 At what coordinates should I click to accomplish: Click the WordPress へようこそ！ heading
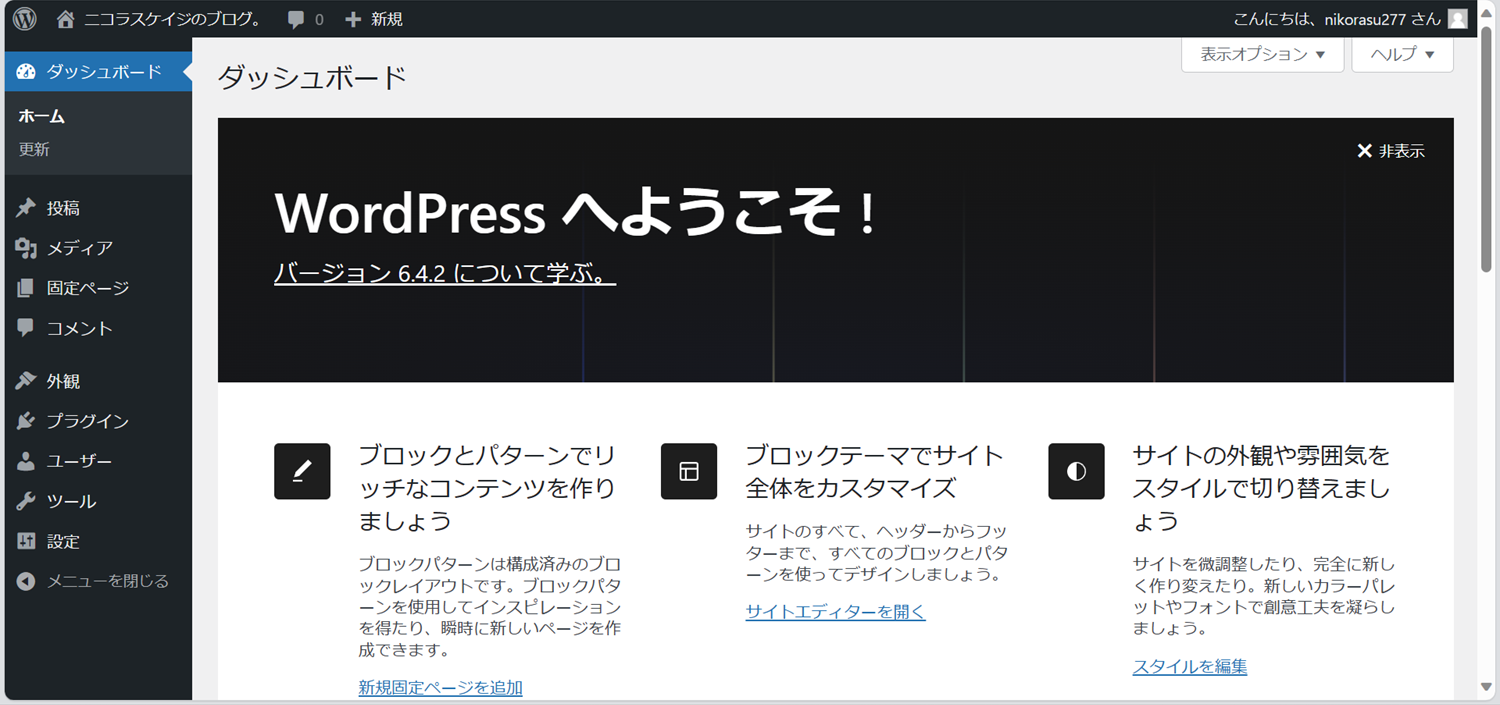tap(576, 212)
